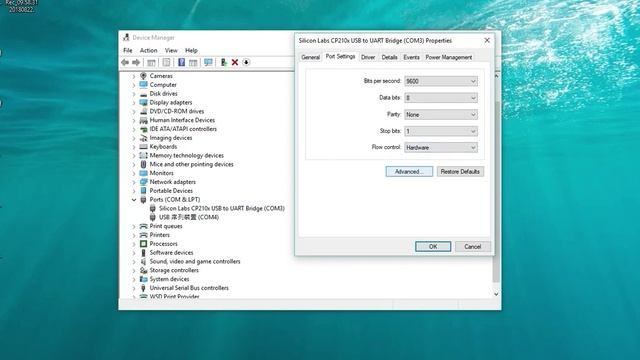Select 'Silicon Labs CP210x USB to UART Bridge (COM3)'
The height and width of the screenshot is (360, 640).
click(x=222, y=209)
